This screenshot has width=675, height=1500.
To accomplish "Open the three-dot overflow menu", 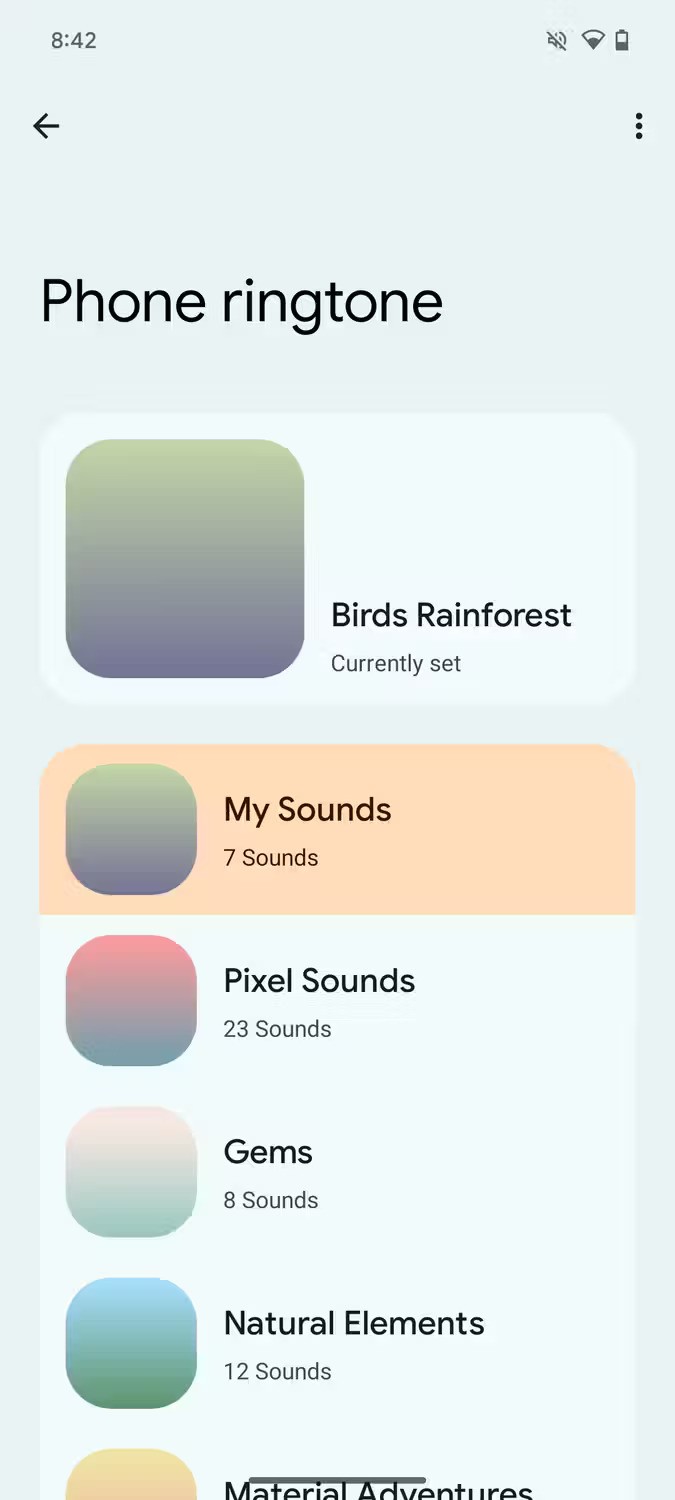I will pyautogui.click(x=638, y=126).
